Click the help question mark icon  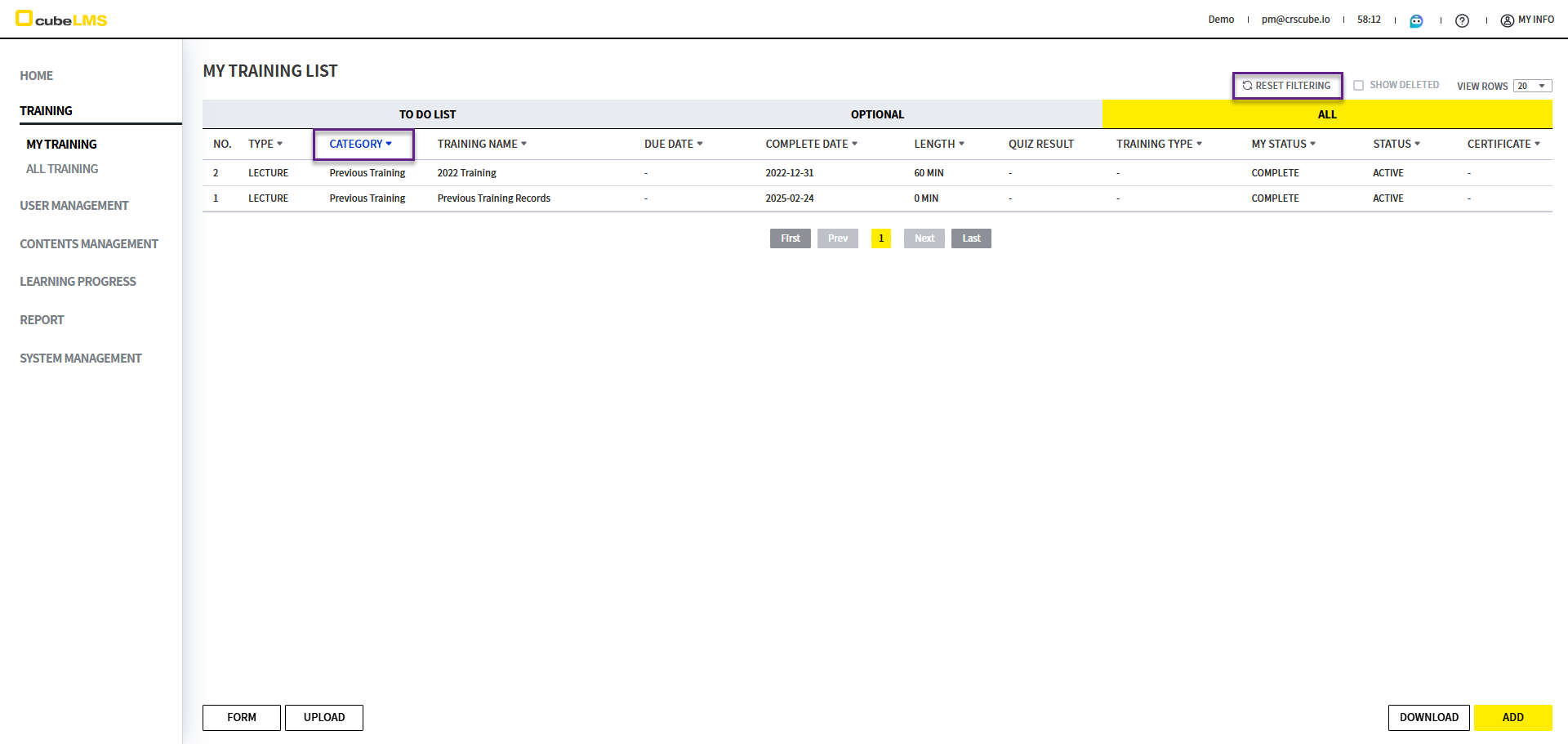click(x=1462, y=20)
